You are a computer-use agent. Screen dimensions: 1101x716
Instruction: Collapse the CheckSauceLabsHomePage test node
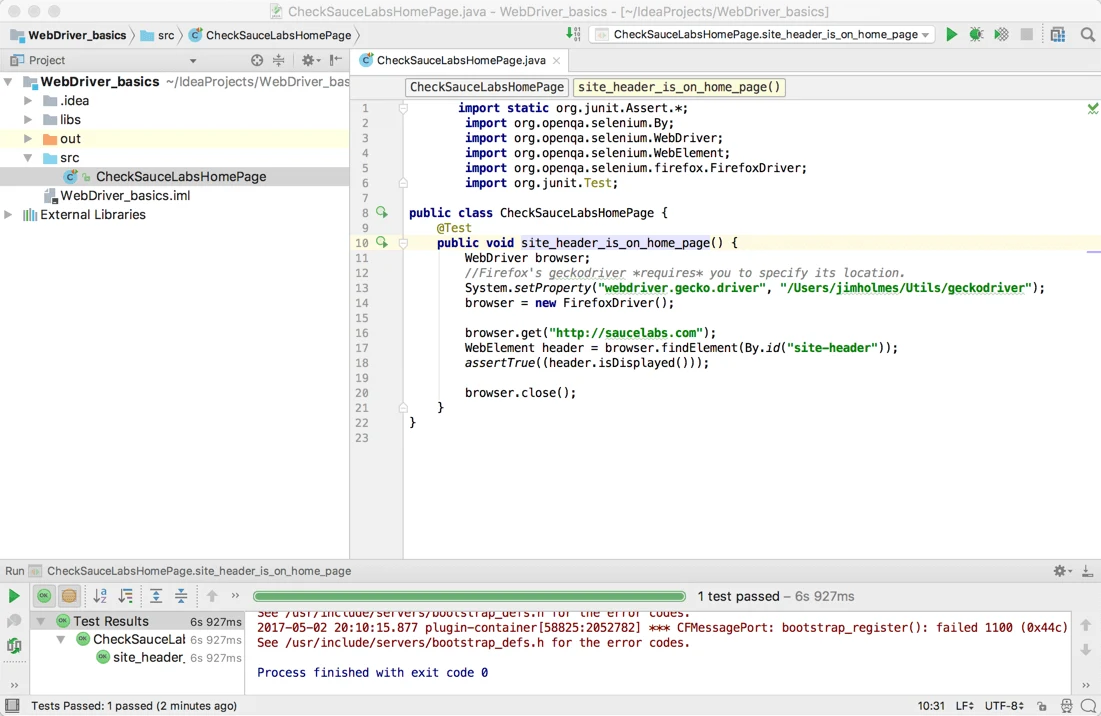click(x=61, y=639)
